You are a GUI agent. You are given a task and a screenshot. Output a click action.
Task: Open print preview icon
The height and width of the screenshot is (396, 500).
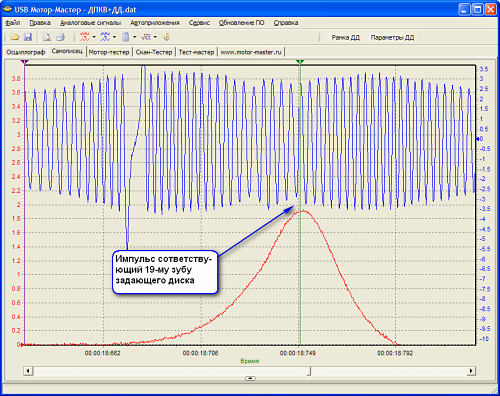(x=47, y=37)
